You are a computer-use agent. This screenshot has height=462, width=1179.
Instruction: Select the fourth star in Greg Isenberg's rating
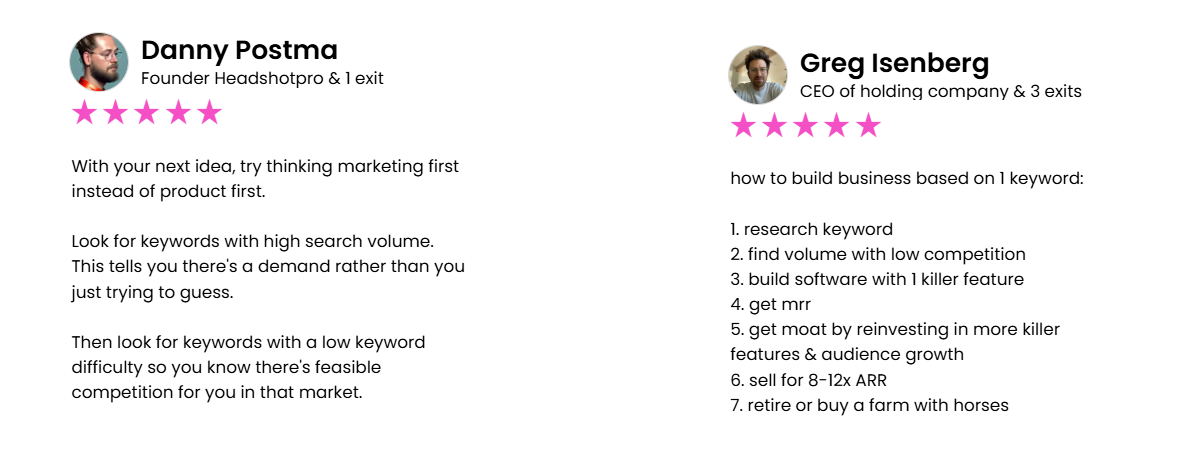coord(837,126)
